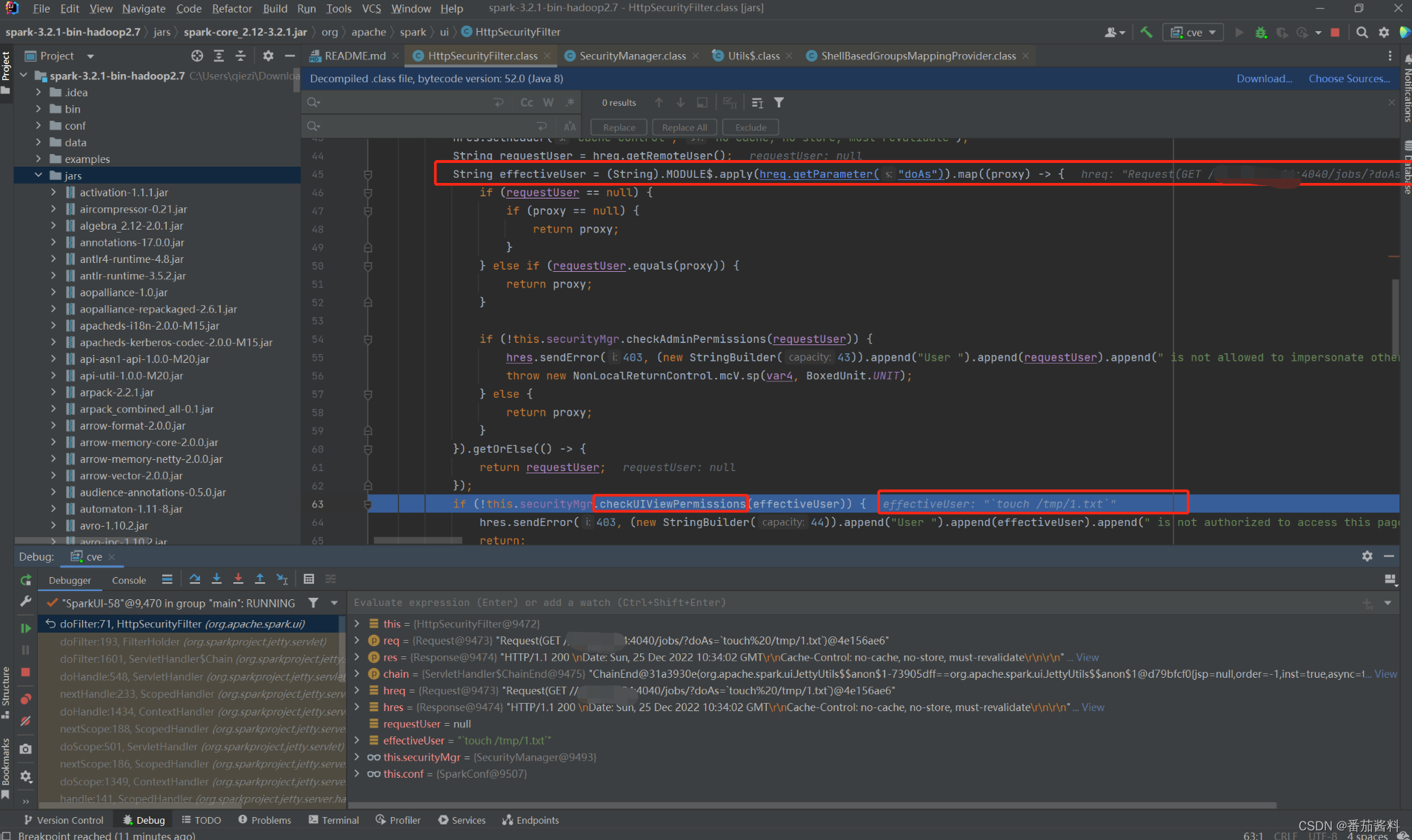Click Previous Occurrence up arrow
This screenshot has width=1412, height=840.
[x=659, y=102]
